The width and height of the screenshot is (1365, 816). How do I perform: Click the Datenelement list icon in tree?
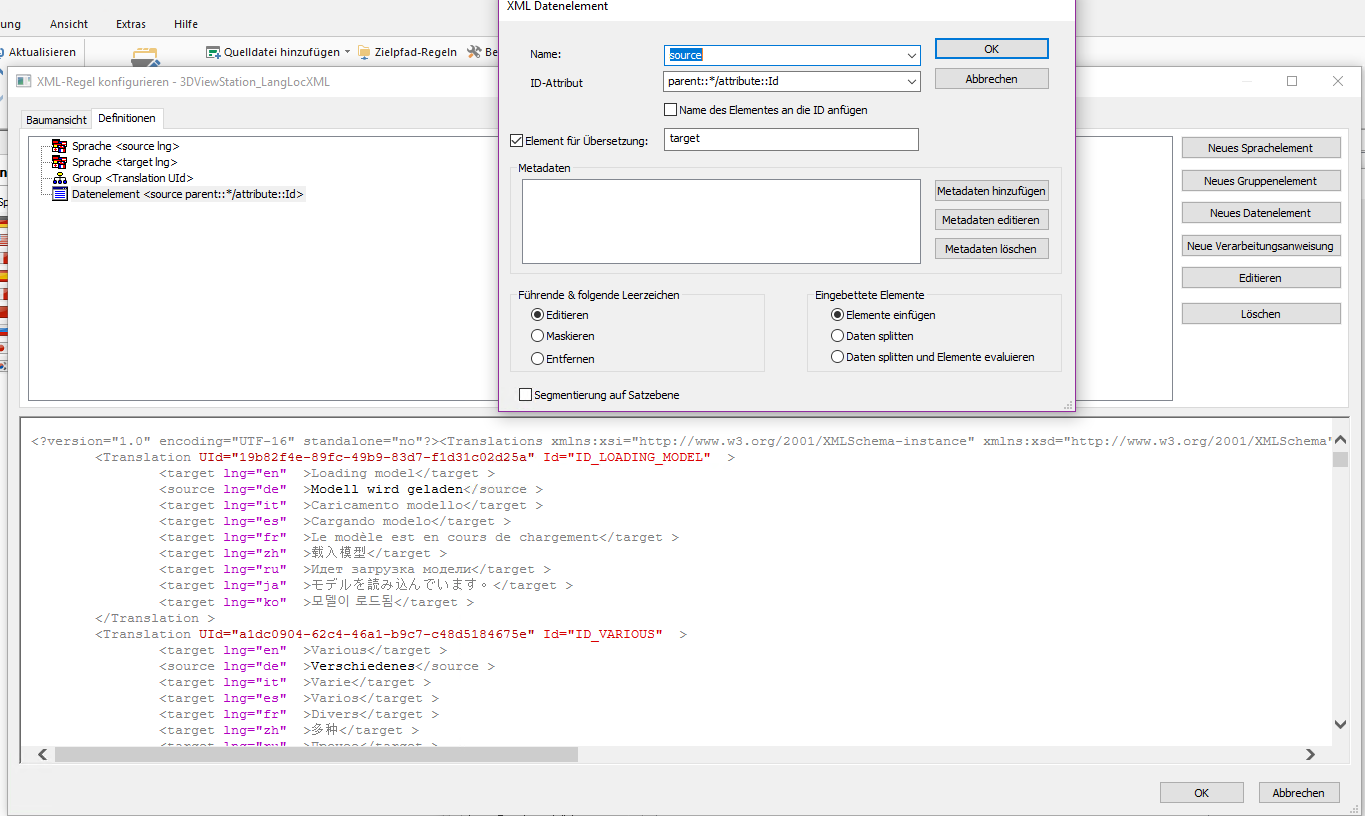click(x=59, y=194)
